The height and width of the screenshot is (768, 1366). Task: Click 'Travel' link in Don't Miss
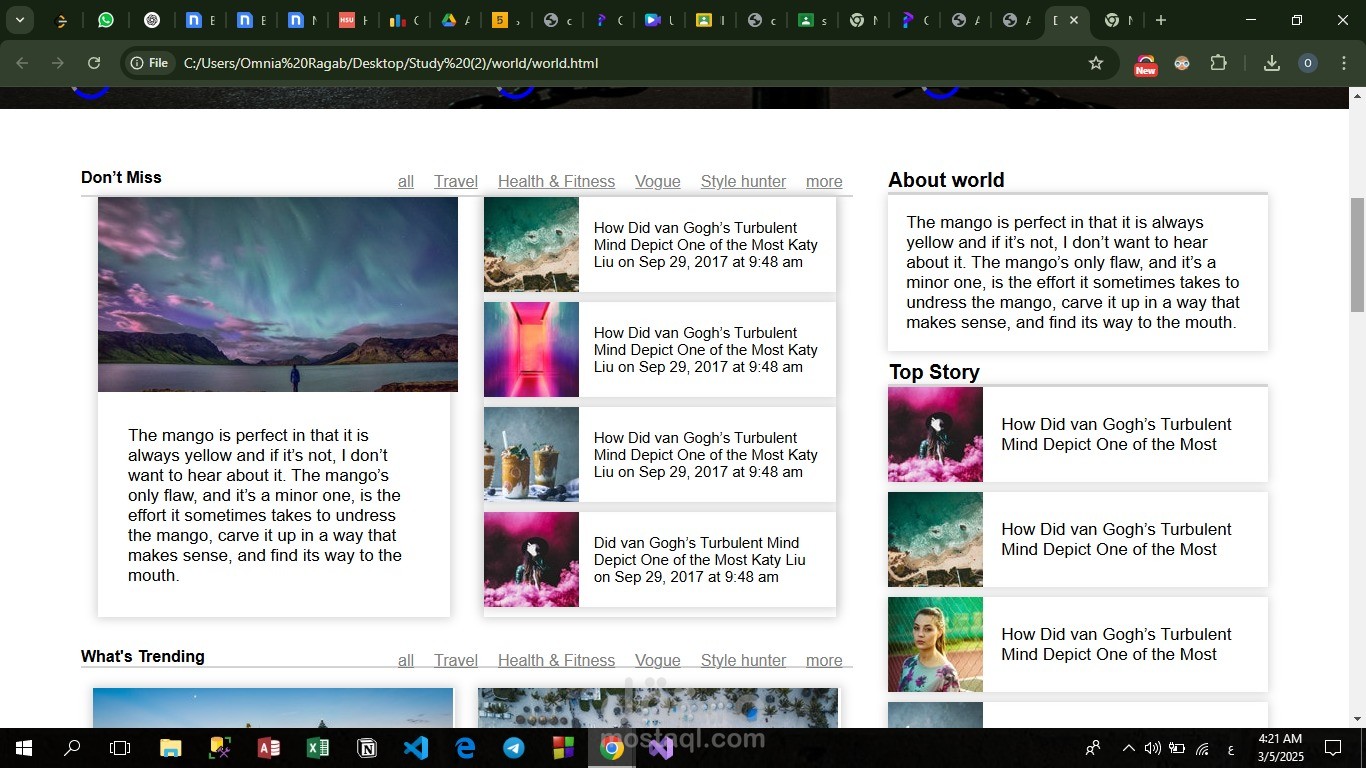[456, 181]
